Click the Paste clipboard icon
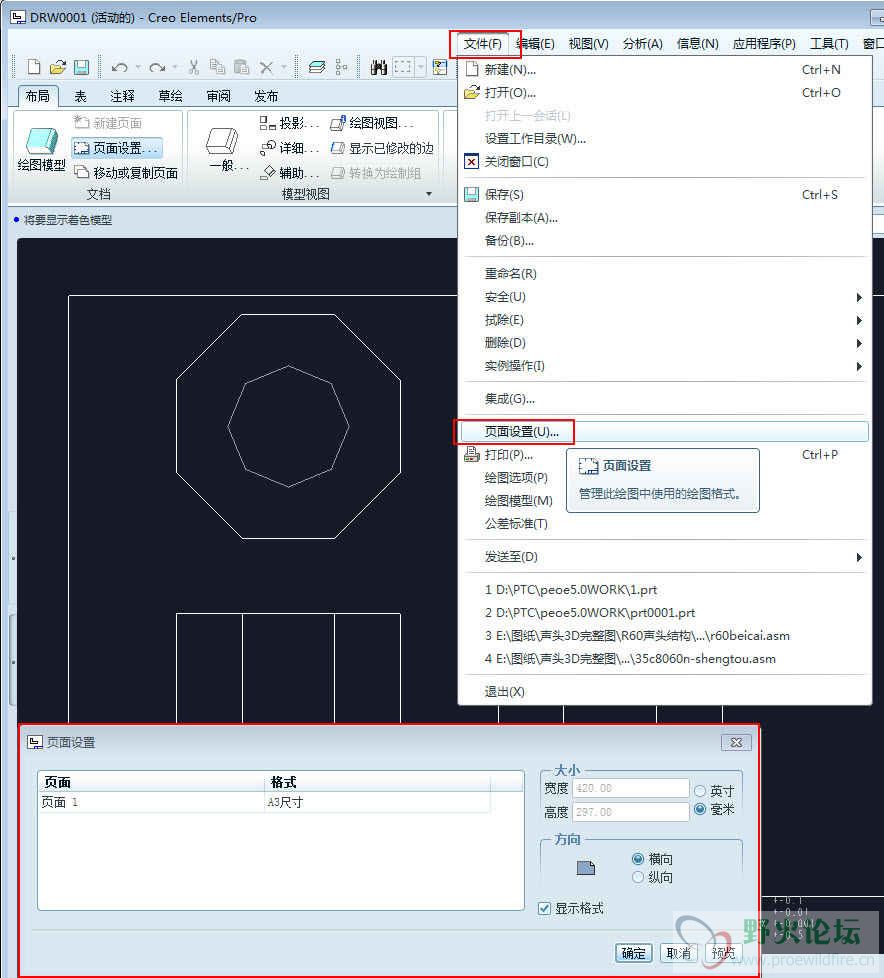884x978 pixels. point(241,67)
